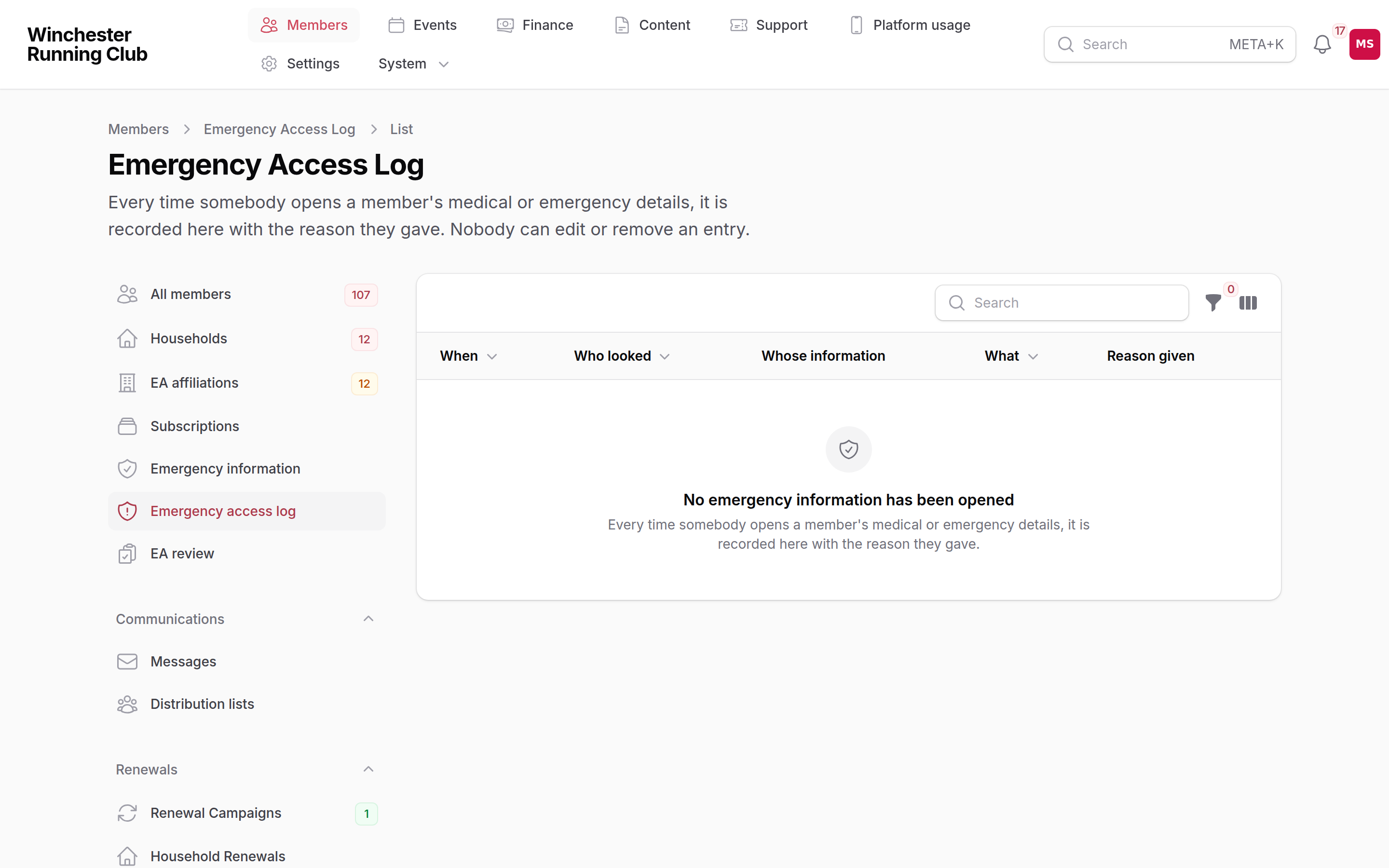Sort by Who looked column
This screenshot has height=868, width=1389.
(622, 356)
